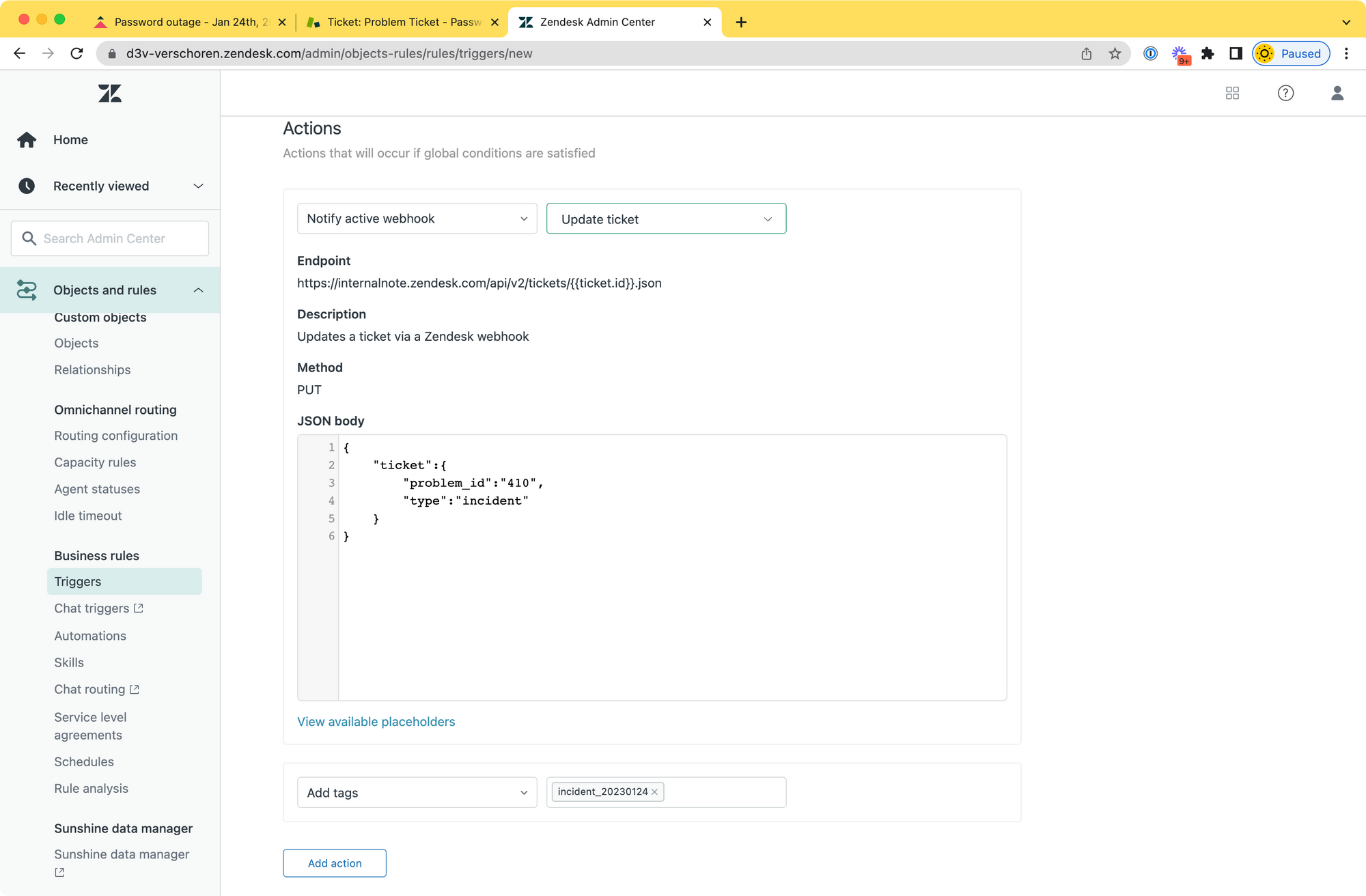
Task: Remove the incident_20230124 tag
Action: (x=654, y=792)
